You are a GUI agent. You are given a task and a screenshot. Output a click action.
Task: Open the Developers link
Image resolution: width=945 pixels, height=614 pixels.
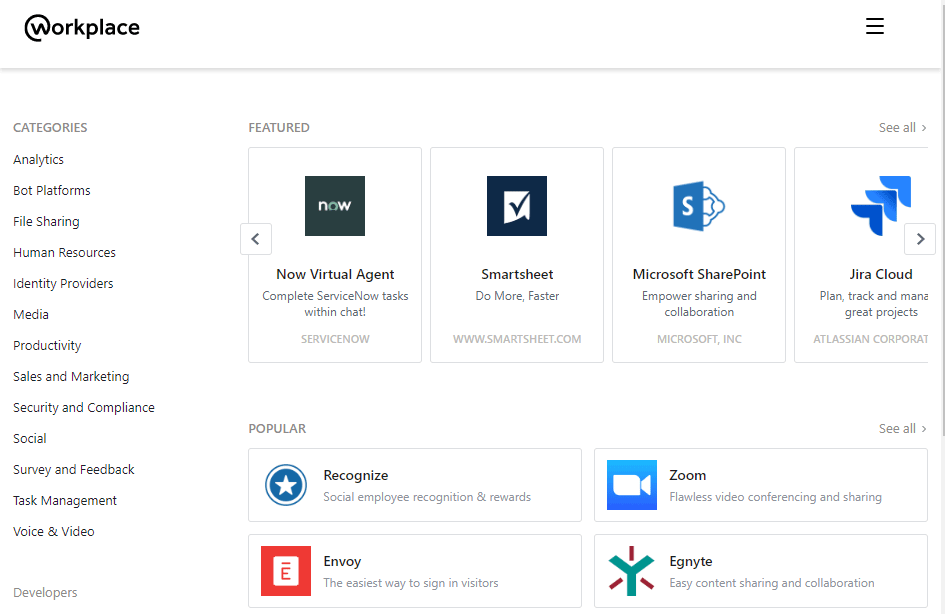point(45,592)
